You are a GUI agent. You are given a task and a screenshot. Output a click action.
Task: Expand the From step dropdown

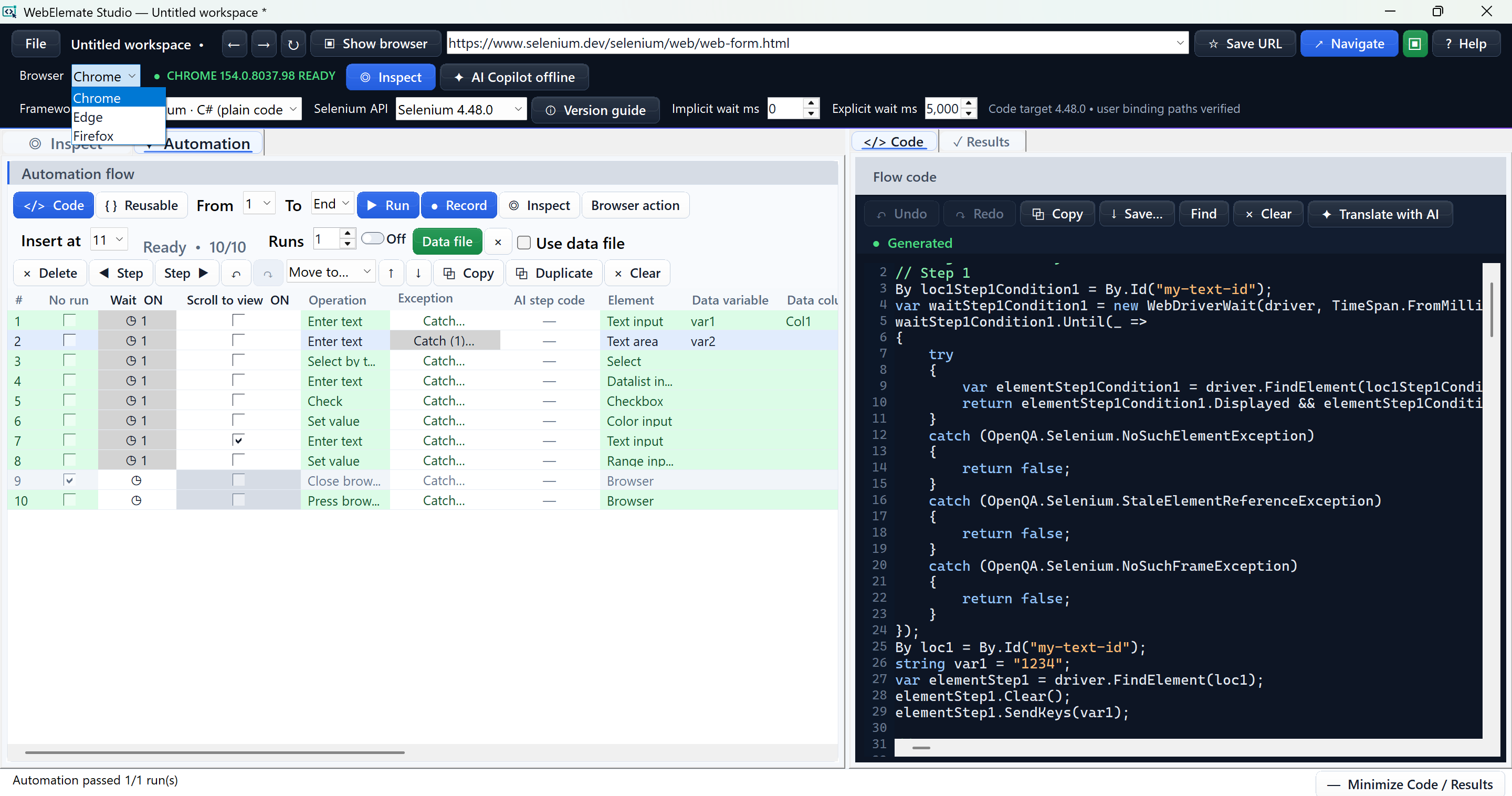(x=259, y=204)
